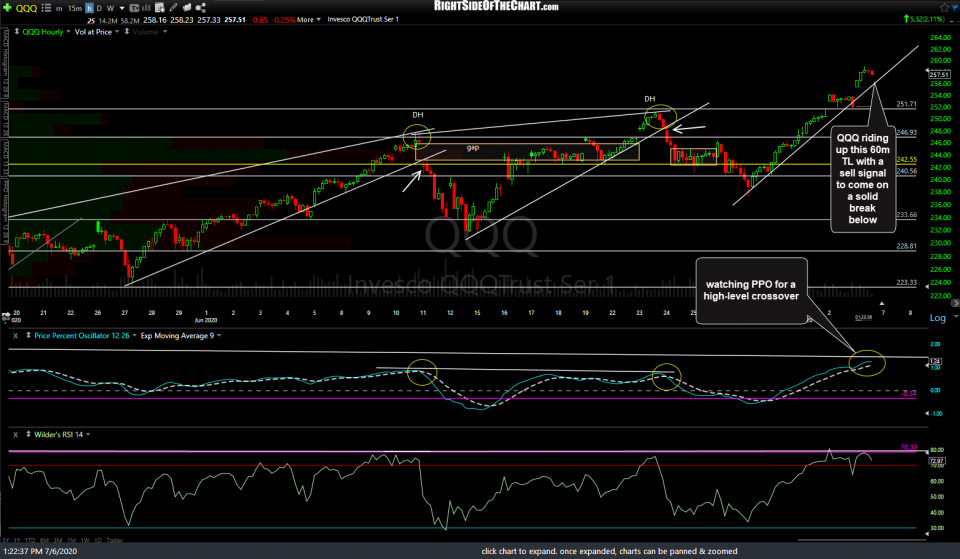Click the 'click chart to expand' caption
Screen dimensions: 960x559
point(609,551)
